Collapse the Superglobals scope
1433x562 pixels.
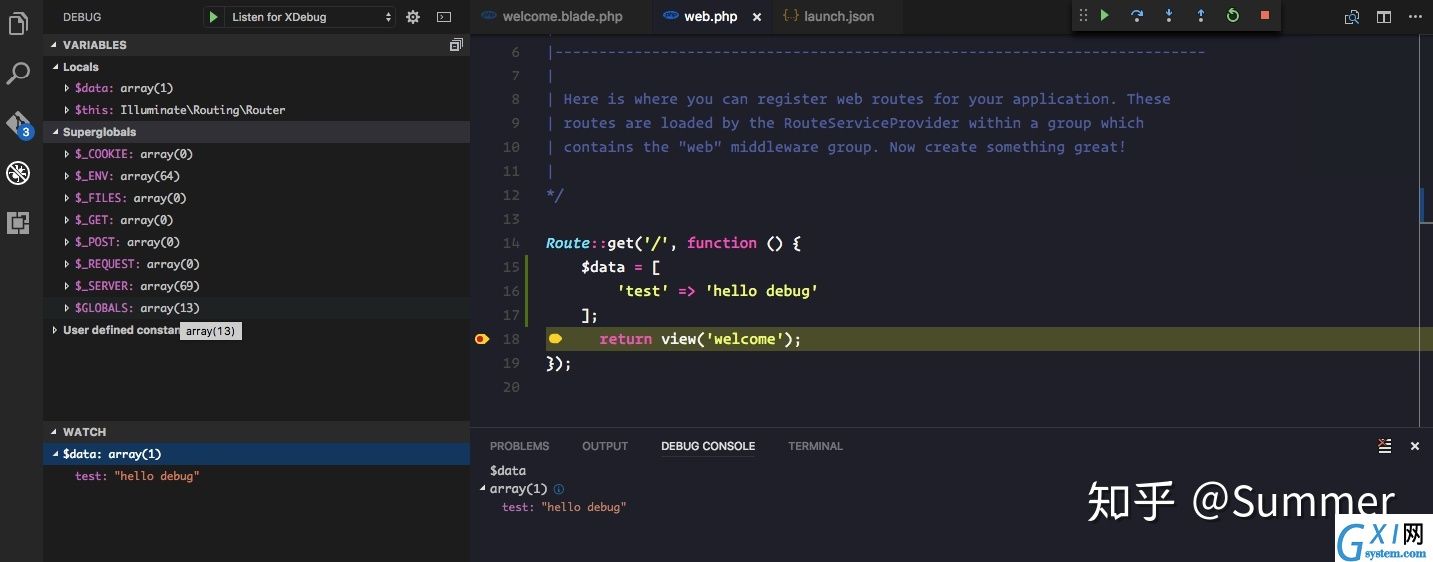(56, 132)
